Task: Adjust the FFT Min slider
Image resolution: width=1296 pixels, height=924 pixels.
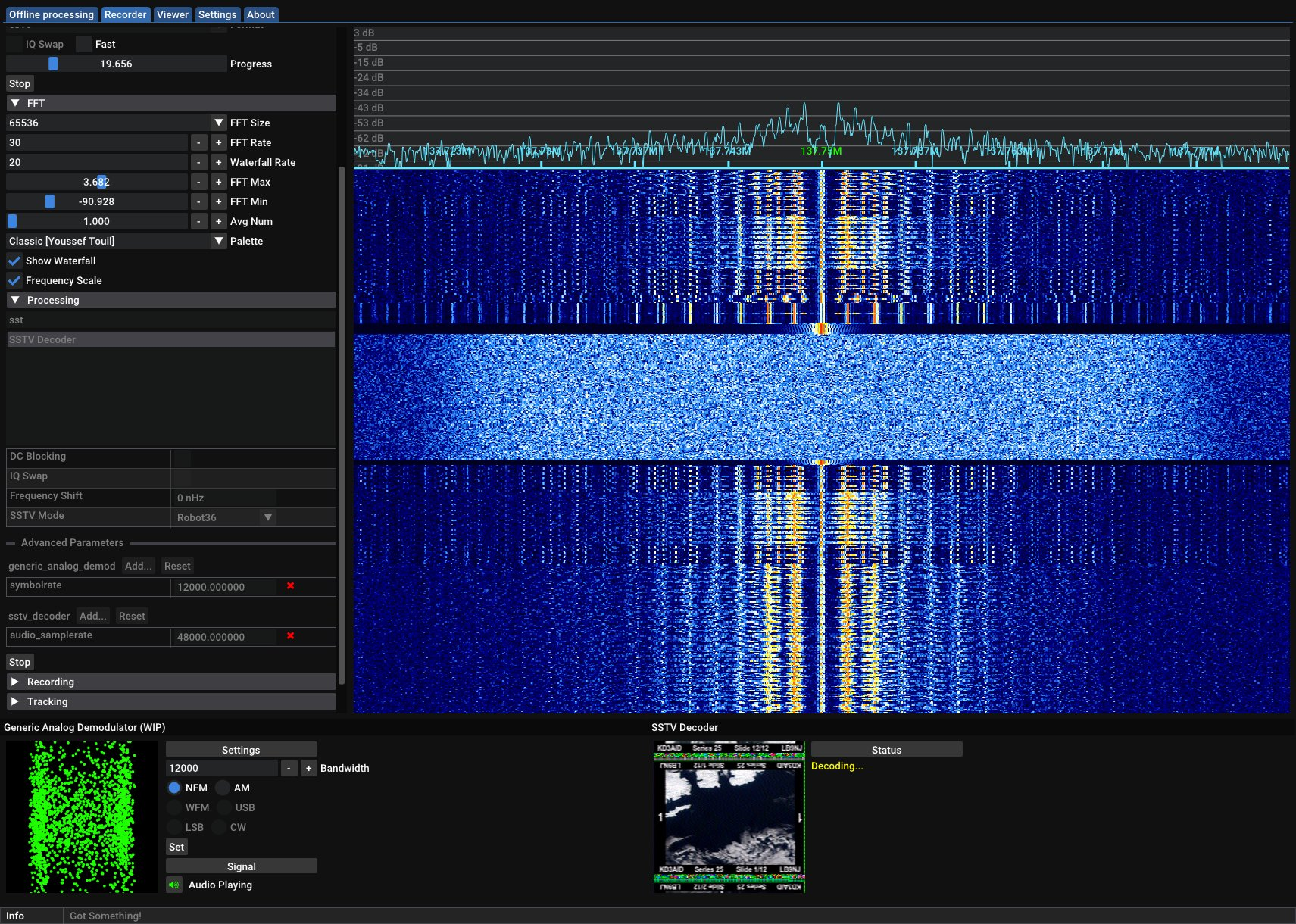Action: pos(50,201)
